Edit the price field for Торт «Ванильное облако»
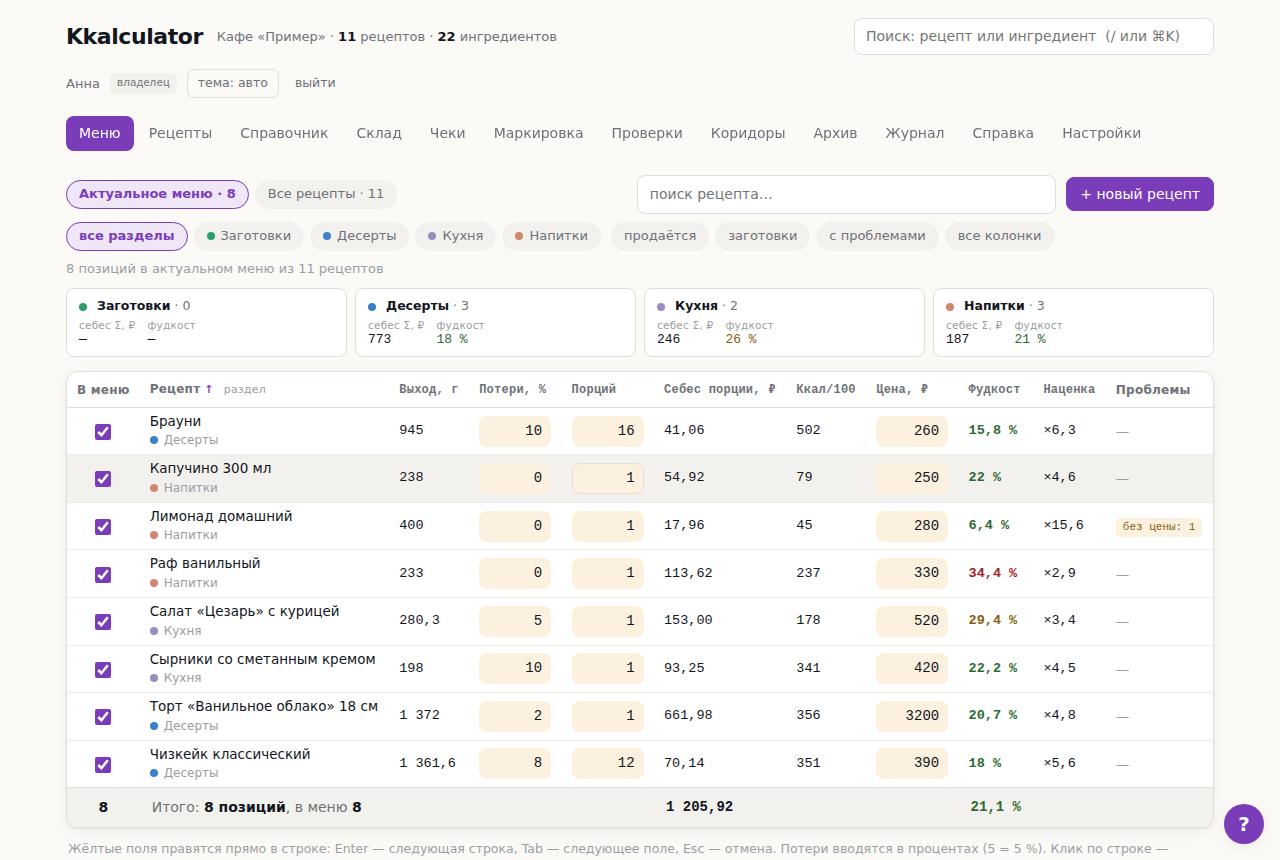The image size is (1280, 860). (x=912, y=716)
